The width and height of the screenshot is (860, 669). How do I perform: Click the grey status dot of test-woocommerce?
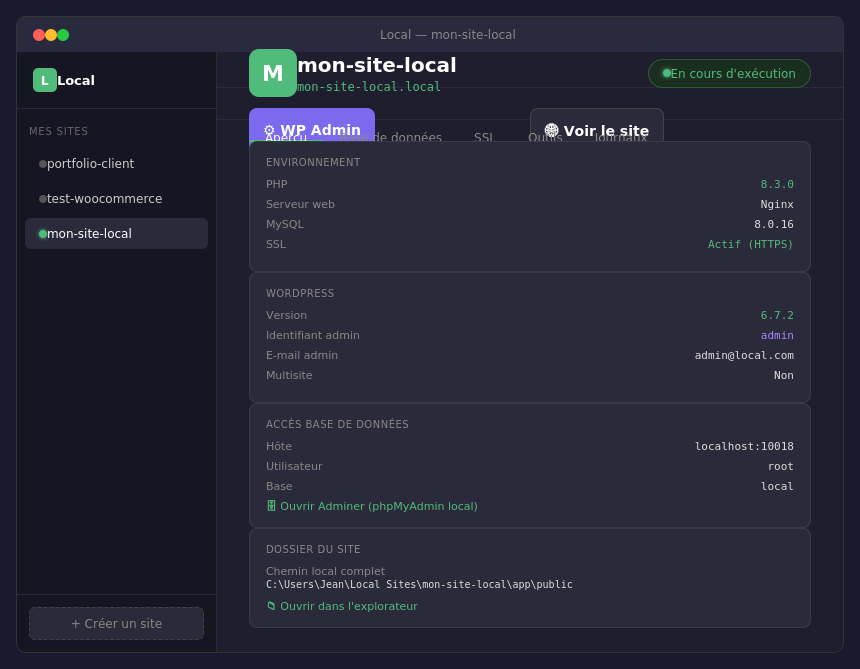[x=43, y=199]
